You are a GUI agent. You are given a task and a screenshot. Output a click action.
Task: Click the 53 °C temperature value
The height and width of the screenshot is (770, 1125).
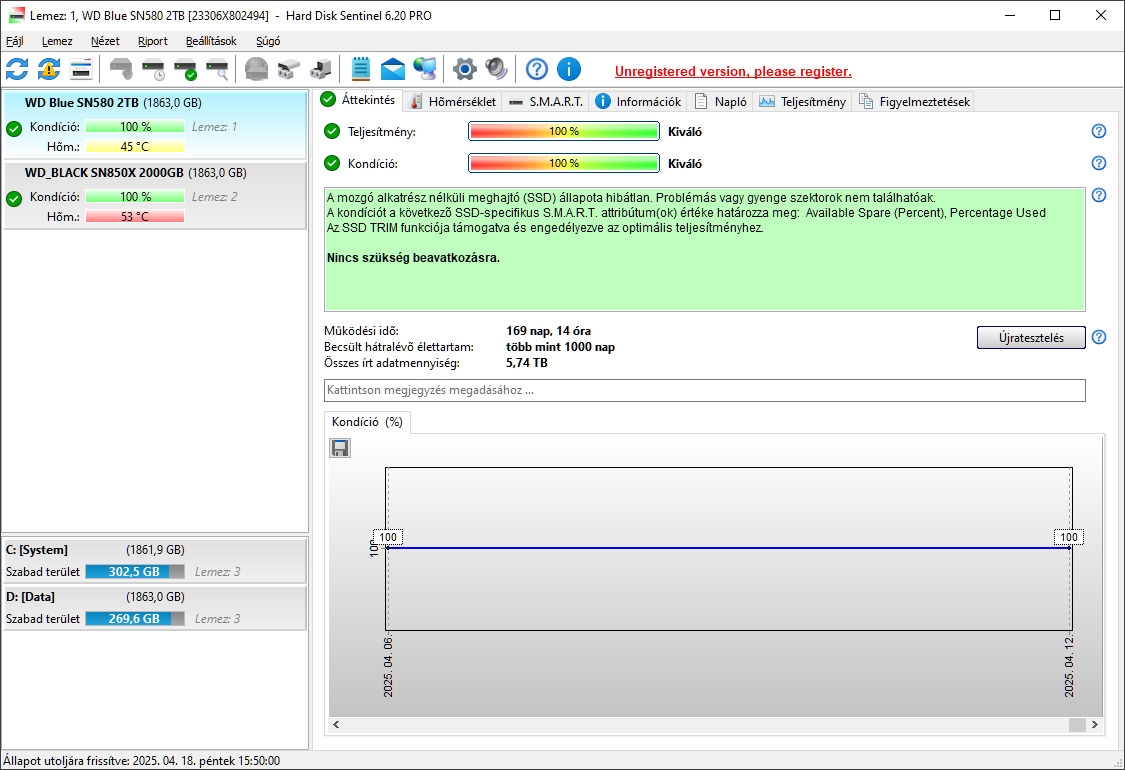pos(135,217)
